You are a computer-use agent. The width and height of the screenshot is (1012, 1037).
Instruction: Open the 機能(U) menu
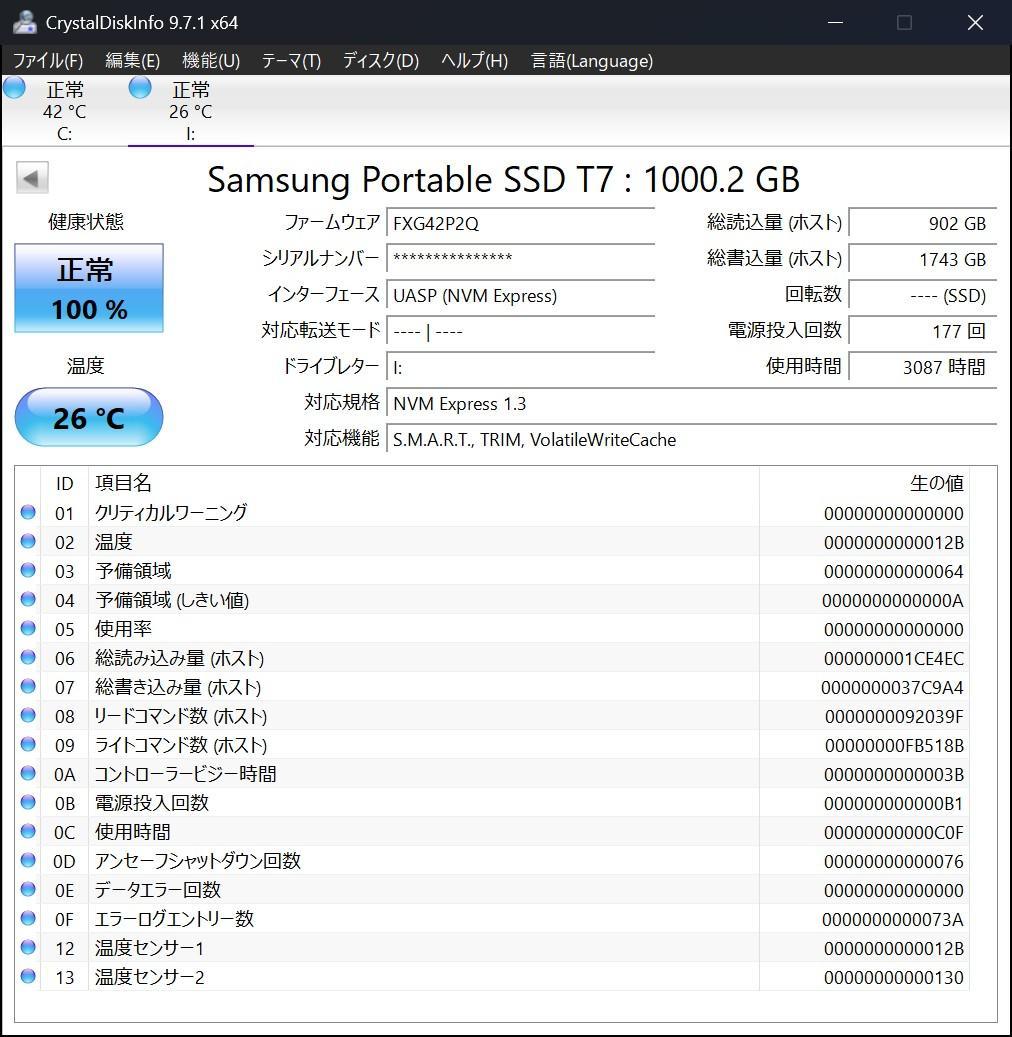click(x=211, y=61)
